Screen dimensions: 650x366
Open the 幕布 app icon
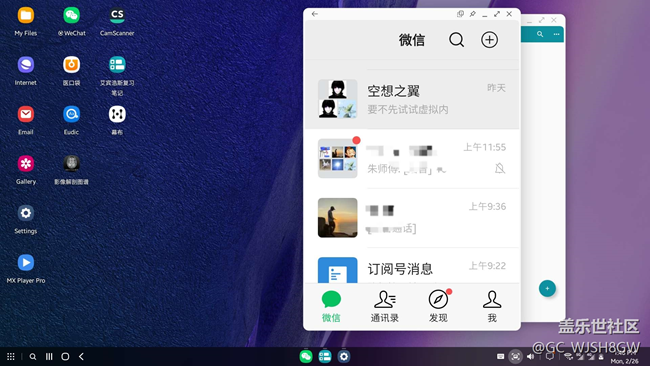pyautogui.click(x=117, y=114)
